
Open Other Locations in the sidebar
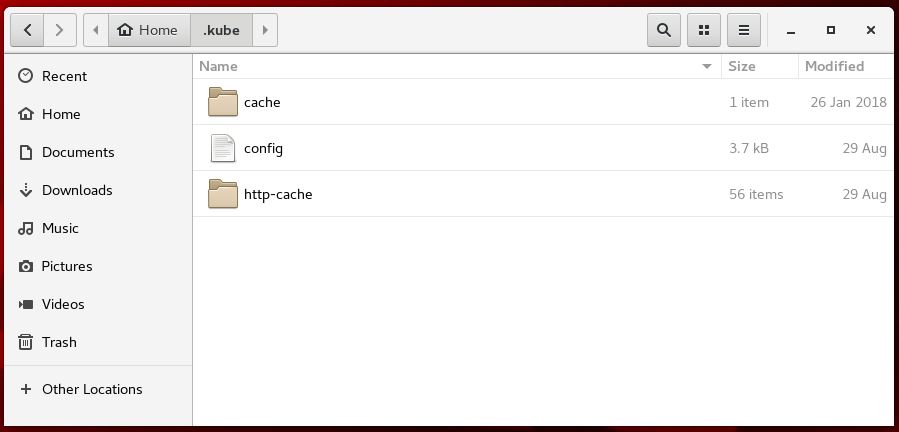pyautogui.click(x=92, y=389)
